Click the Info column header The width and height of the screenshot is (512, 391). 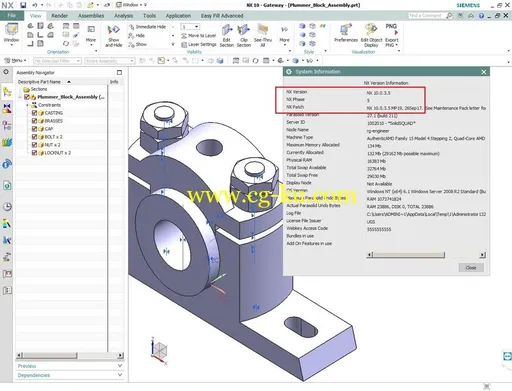click(114, 82)
